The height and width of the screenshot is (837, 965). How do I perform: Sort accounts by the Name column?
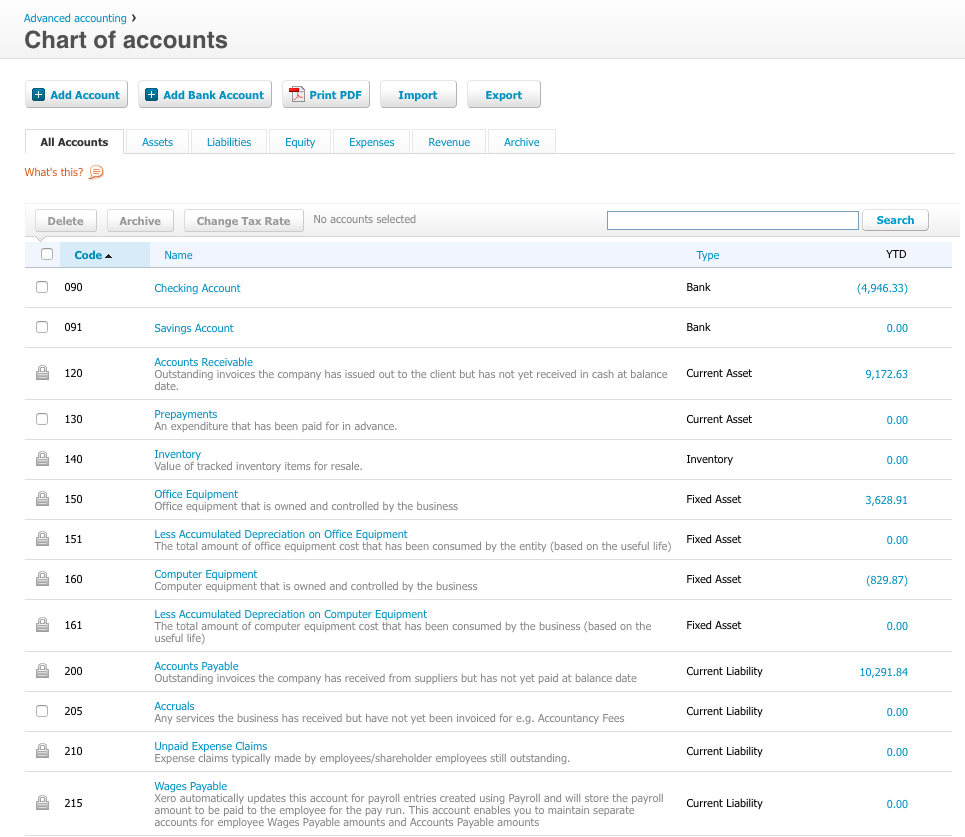(178, 255)
